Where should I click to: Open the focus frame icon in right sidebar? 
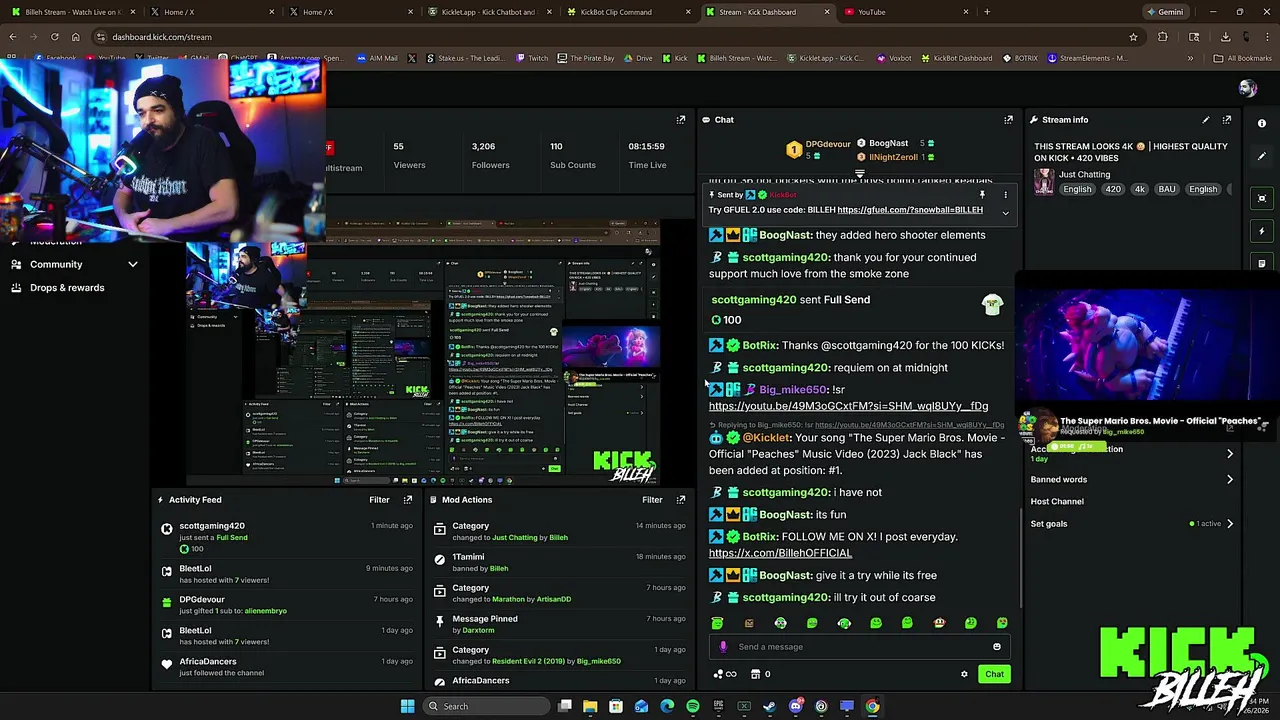1262,198
